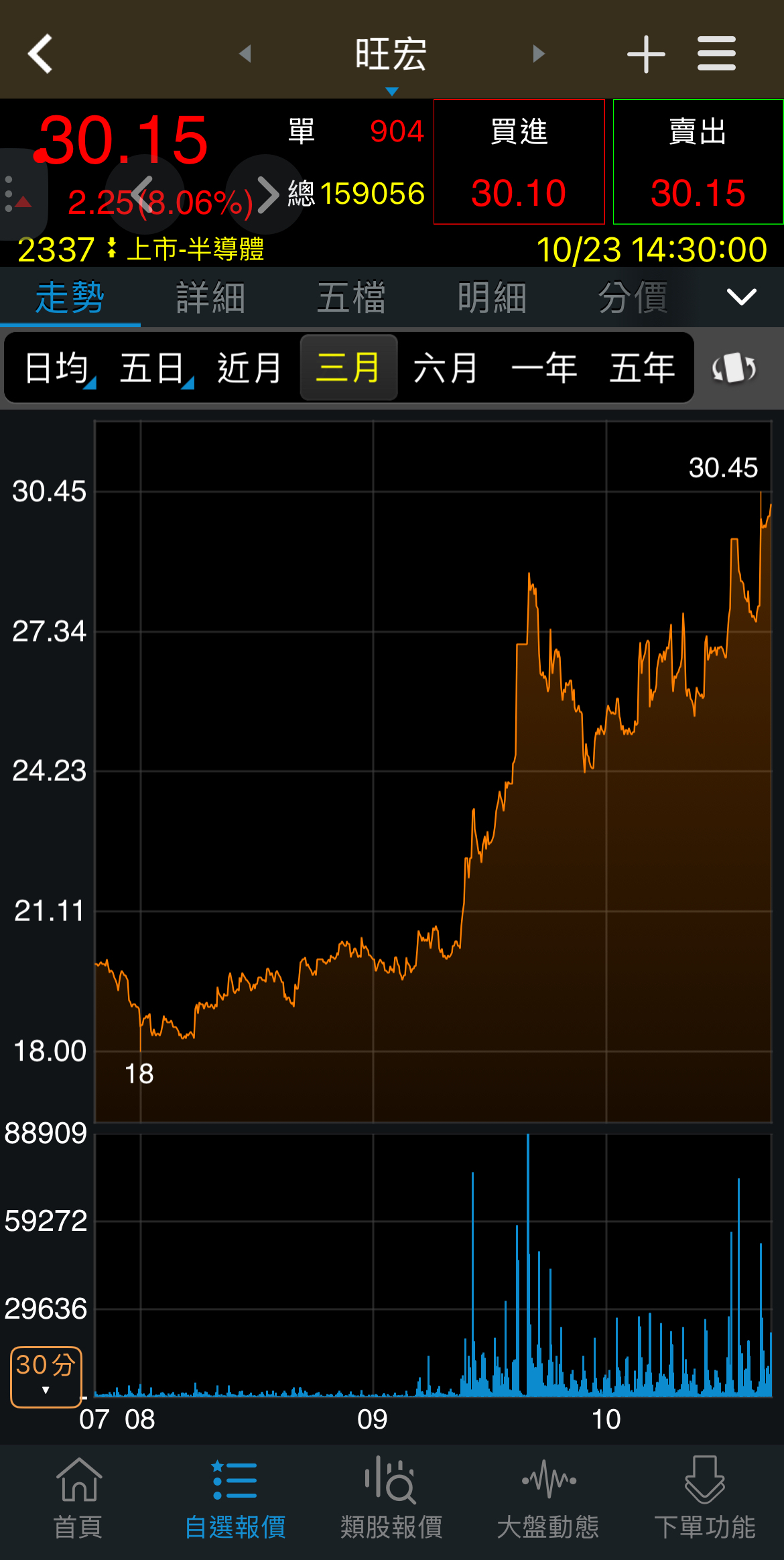Open 下單功能 order icon
The height and width of the screenshot is (1560, 784).
click(x=706, y=1499)
